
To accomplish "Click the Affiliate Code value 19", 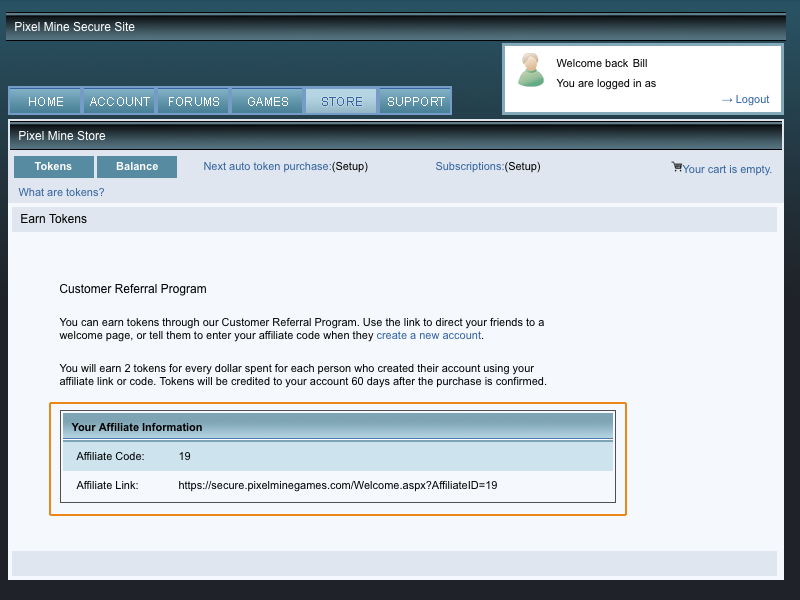I will [x=185, y=456].
